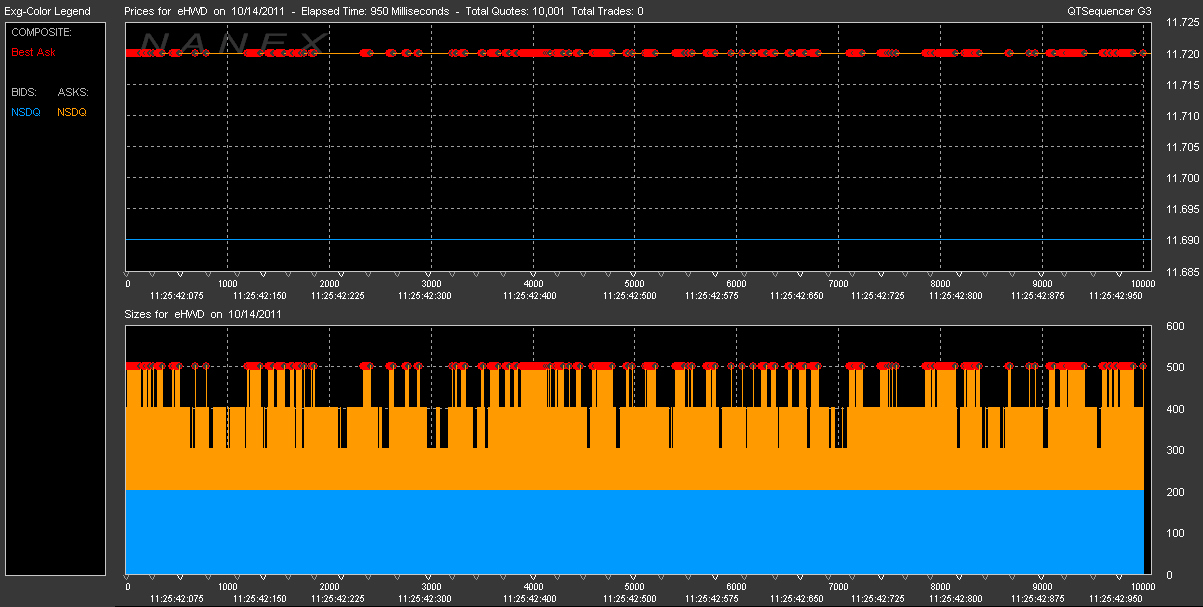Click the red 'Best Ask' legend entry
Image resolution: width=1203 pixels, height=607 pixels.
[32, 52]
